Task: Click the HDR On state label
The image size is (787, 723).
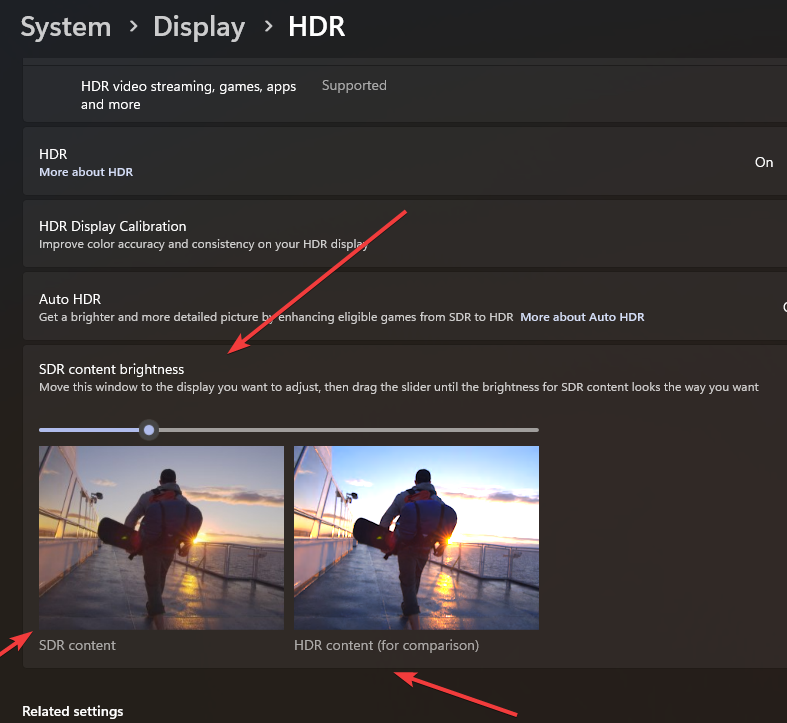Action: [763, 162]
